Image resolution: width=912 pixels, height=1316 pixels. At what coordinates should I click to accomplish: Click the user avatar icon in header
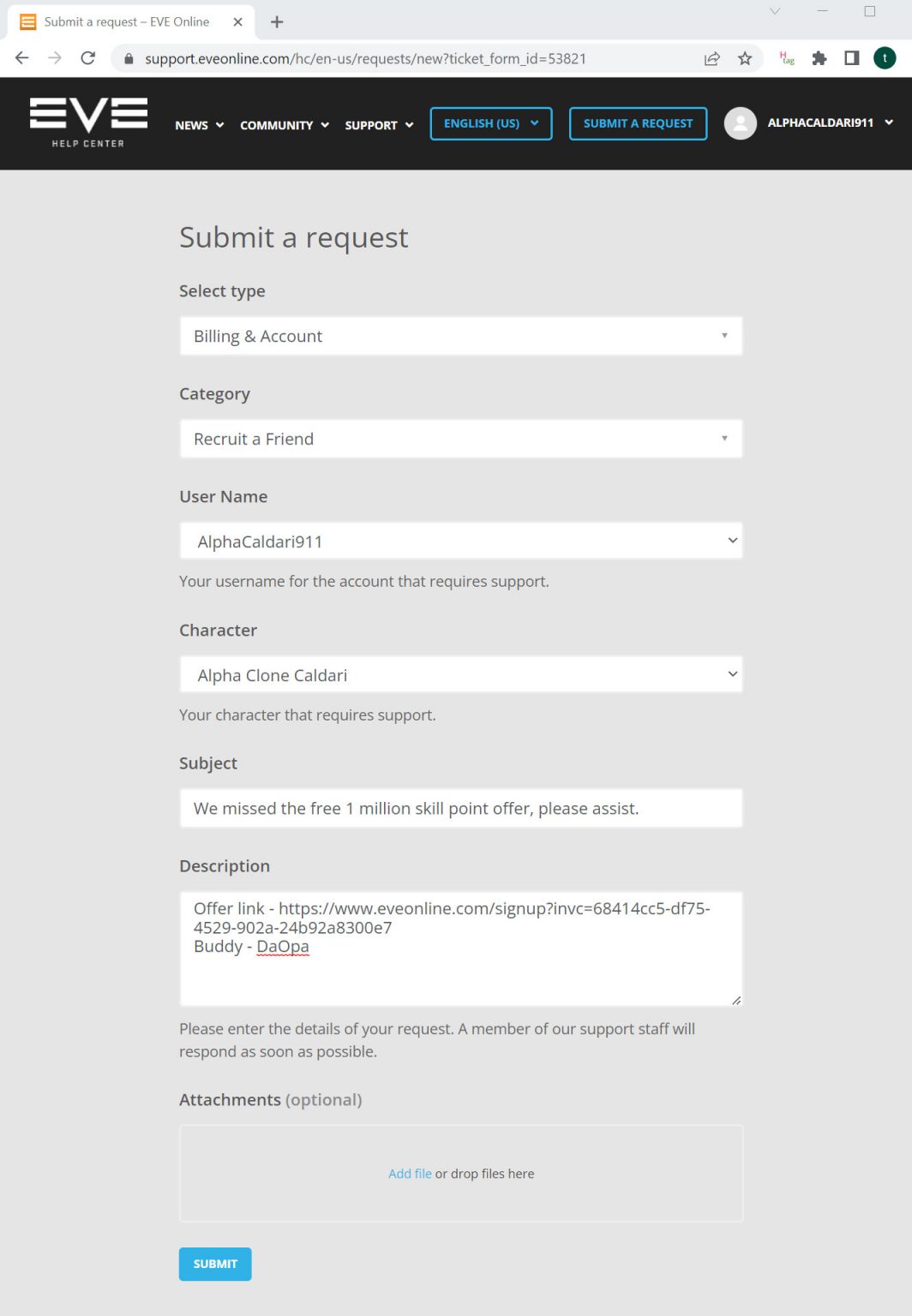[741, 123]
